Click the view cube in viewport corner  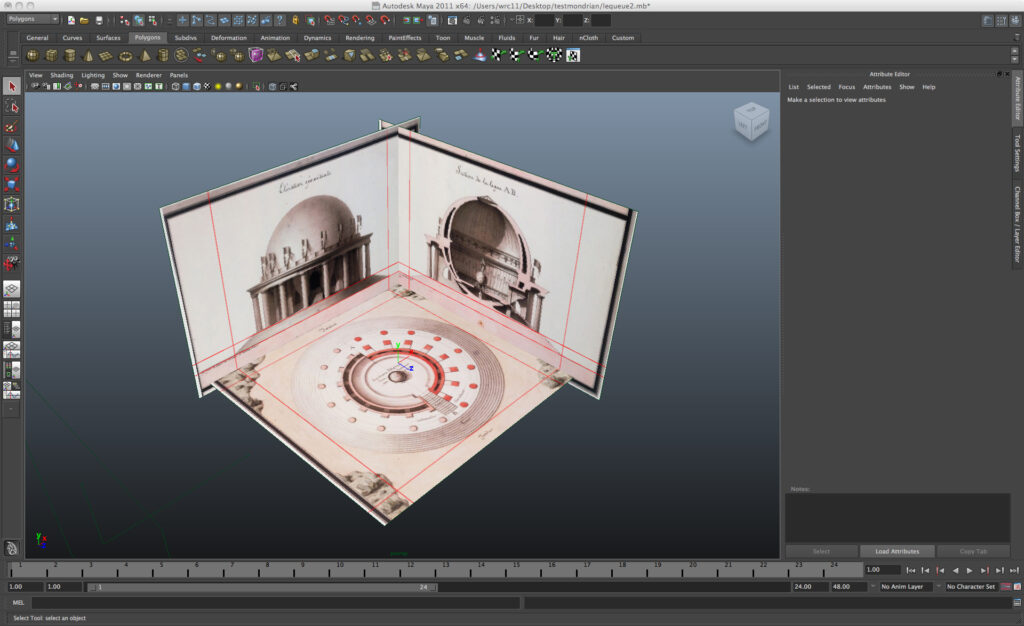(752, 121)
